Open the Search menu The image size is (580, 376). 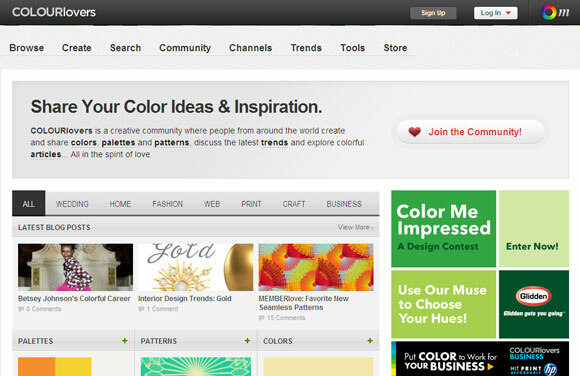125,48
